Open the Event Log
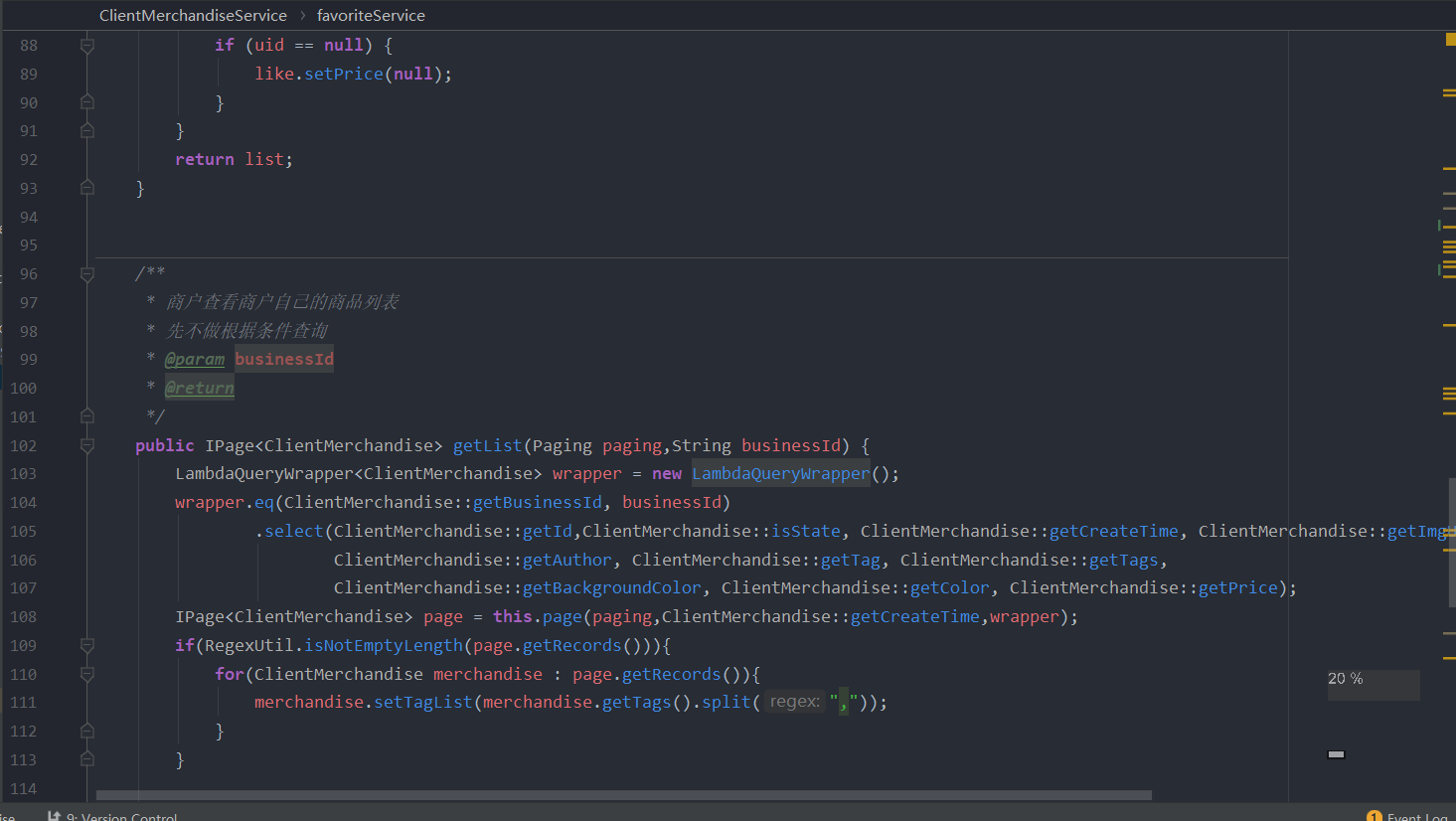The image size is (1456, 821). pyautogui.click(x=1416, y=816)
